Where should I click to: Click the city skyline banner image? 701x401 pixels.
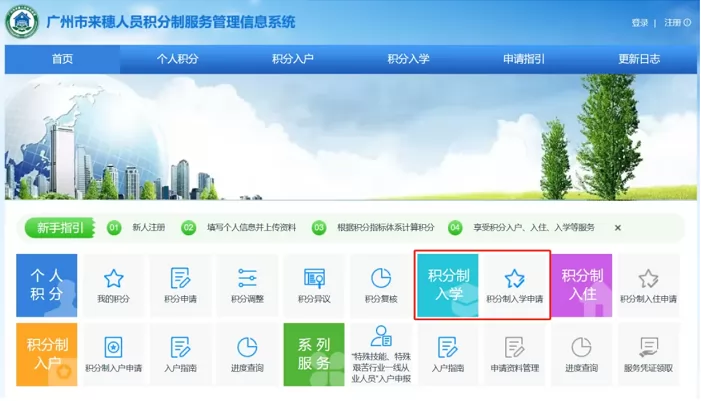(x=350, y=137)
